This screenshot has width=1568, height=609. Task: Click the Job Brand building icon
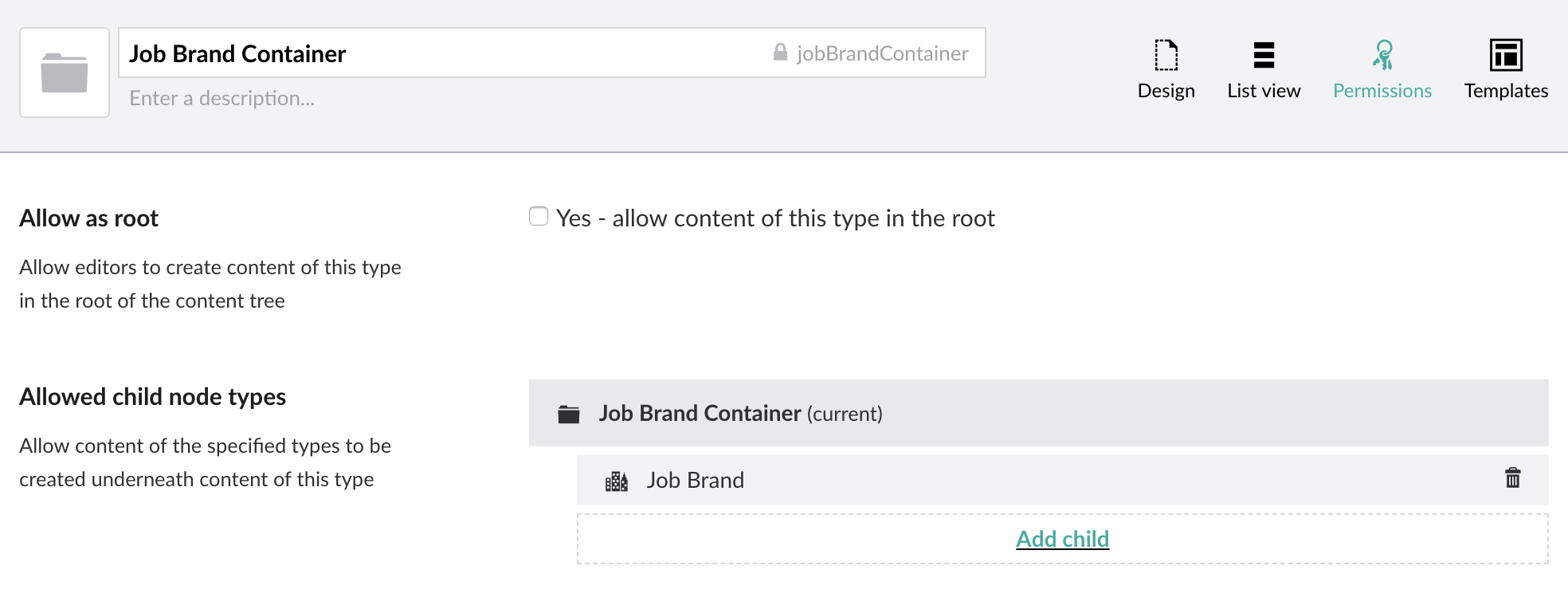[x=616, y=481]
